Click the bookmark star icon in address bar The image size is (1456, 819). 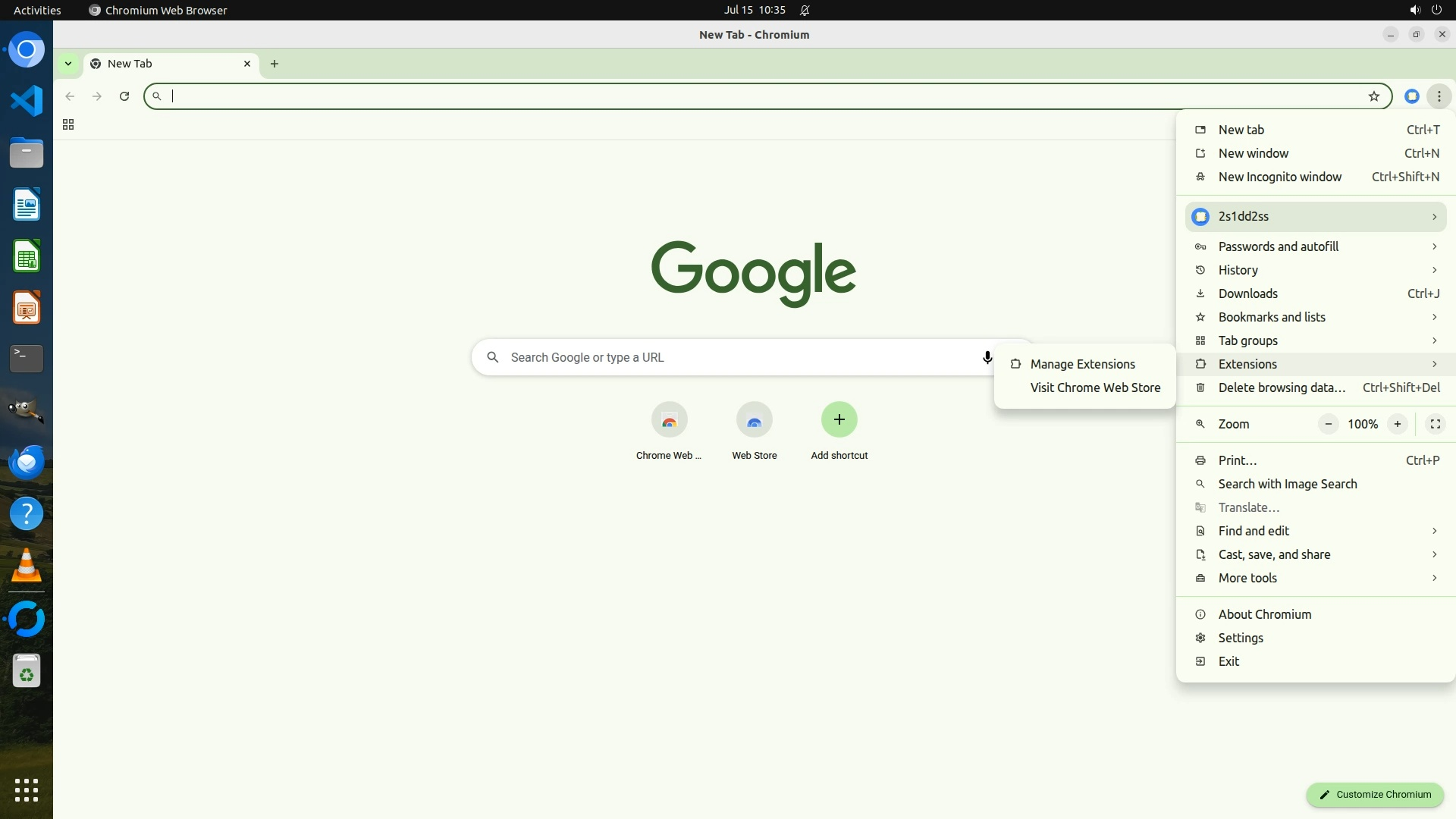click(1373, 96)
